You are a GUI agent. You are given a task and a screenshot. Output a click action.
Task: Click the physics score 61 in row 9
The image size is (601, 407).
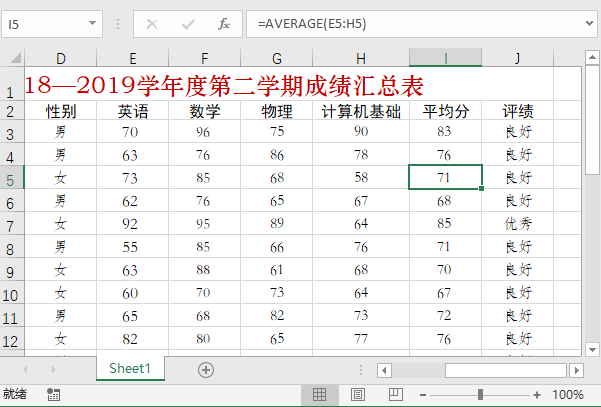coord(277,269)
